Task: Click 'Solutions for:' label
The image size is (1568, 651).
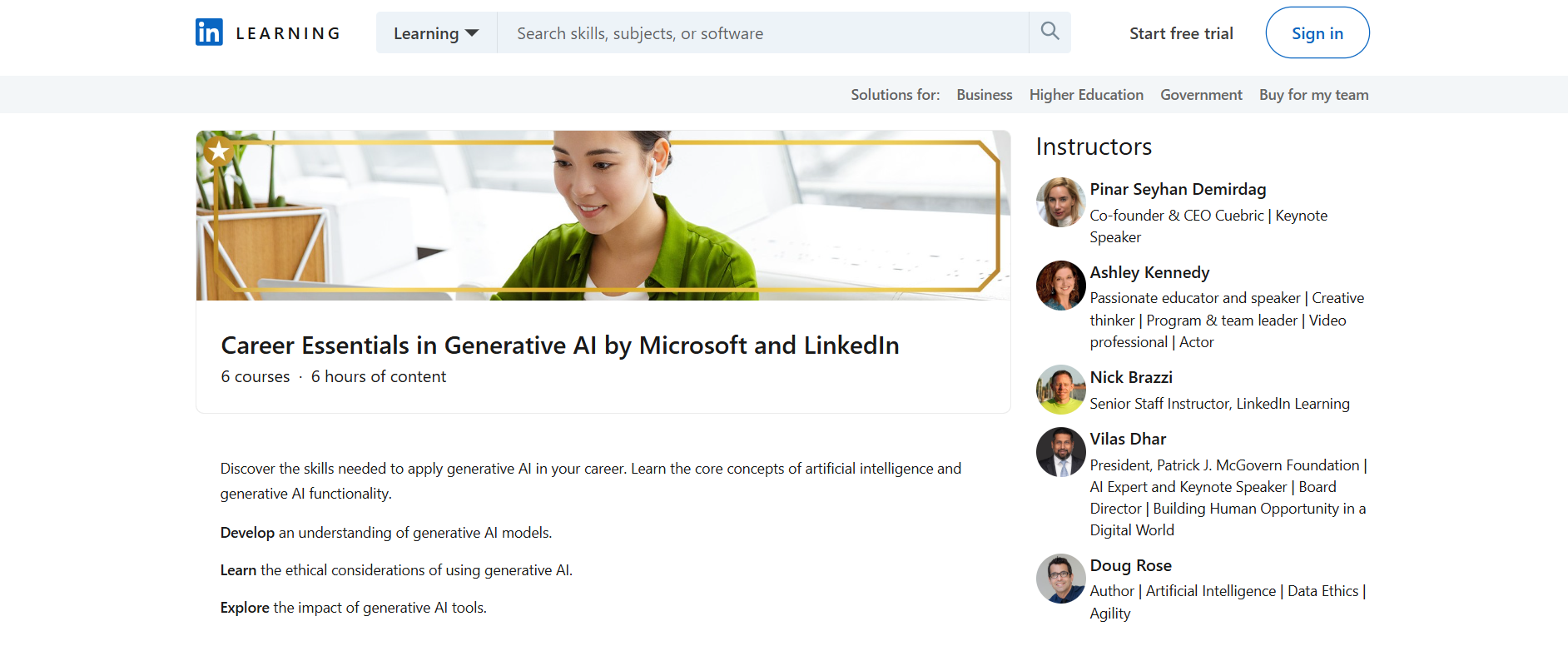Action: (x=895, y=95)
